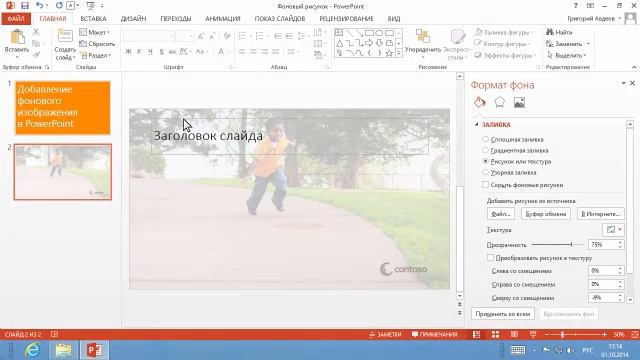This screenshot has height=360, width=640.
Task: Click Express Styles (Экспресс-стили) icon
Action: tap(458, 37)
